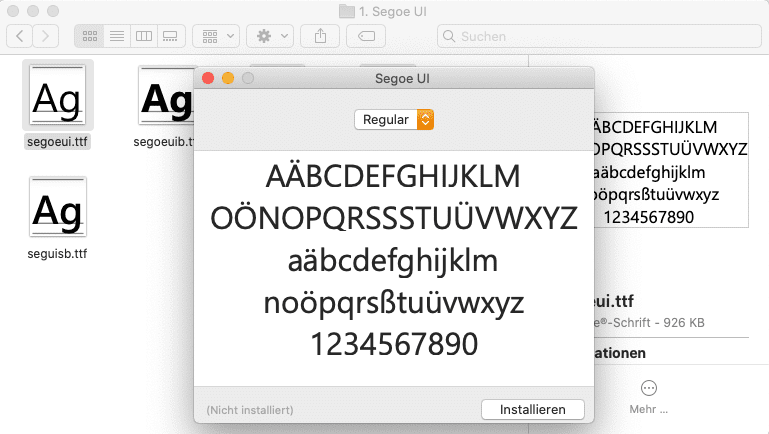Select the segoeuib font file icon
The width and height of the screenshot is (769, 434).
166,95
